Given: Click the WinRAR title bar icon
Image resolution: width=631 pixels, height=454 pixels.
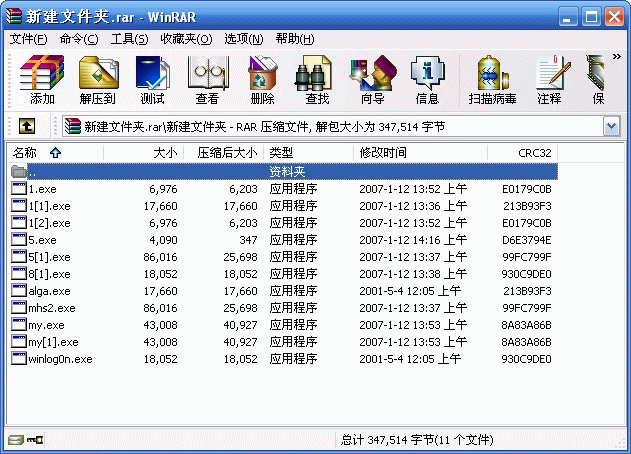Looking at the screenshot, I should point(14,17).
